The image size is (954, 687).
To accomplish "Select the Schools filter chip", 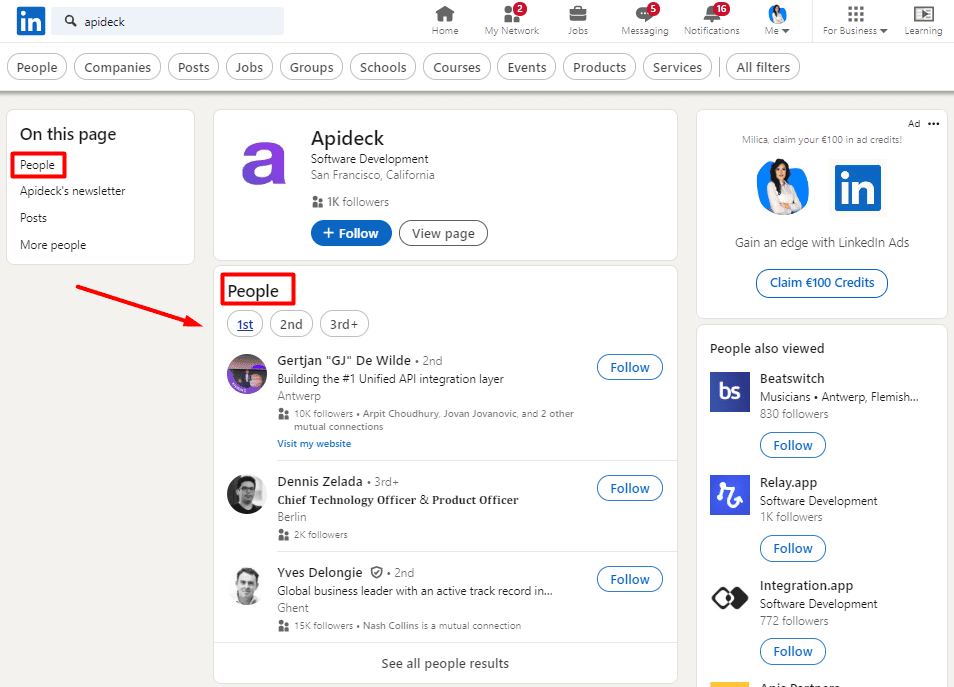I will (383, 67).
